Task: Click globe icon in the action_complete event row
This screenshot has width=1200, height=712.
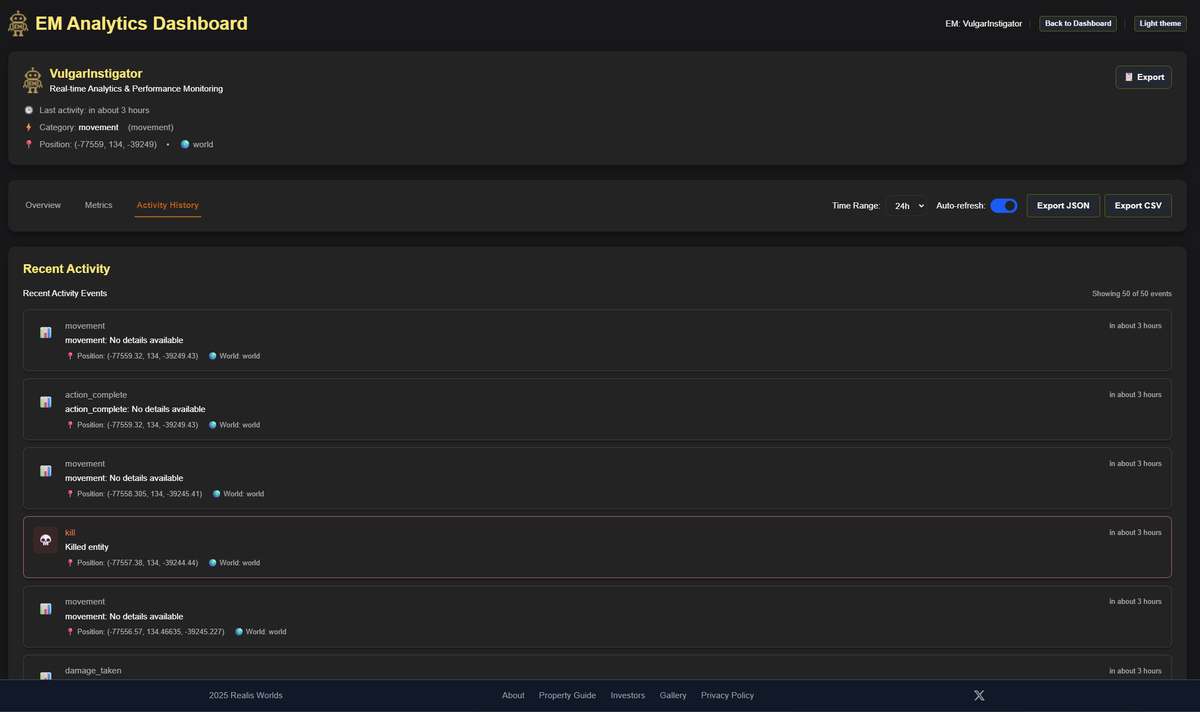Action: coord(213,425)
